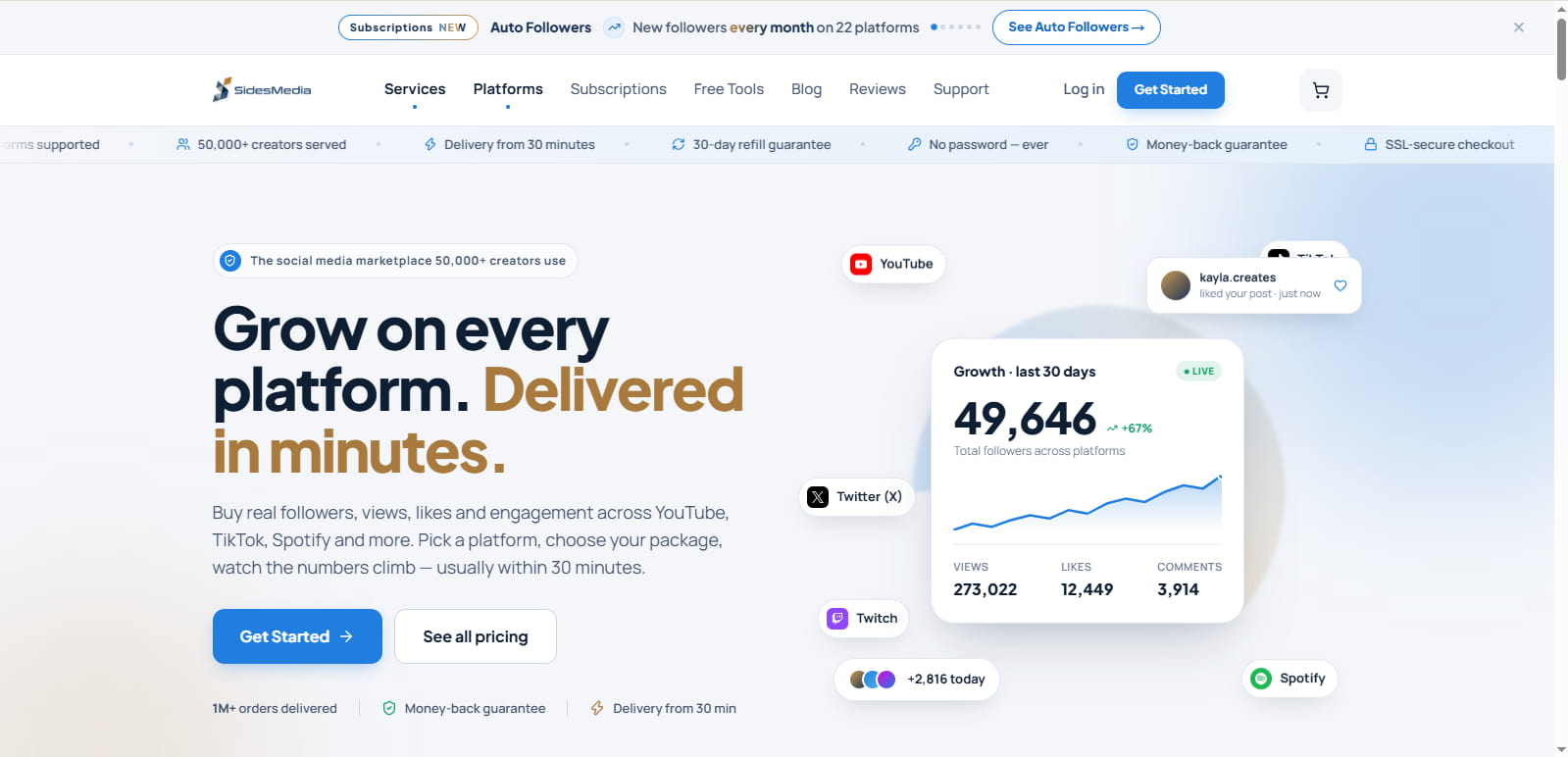This screenshot has width=1568, height=757.
Task: Click the 273,022 views value
Action: pyautogui.click(x=986, y=589)
